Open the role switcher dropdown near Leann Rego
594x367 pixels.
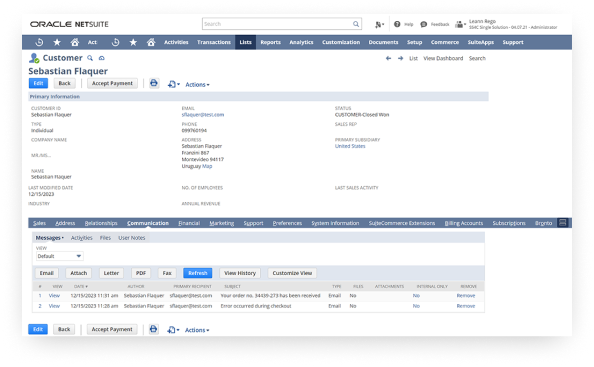(x=460, y=24)
